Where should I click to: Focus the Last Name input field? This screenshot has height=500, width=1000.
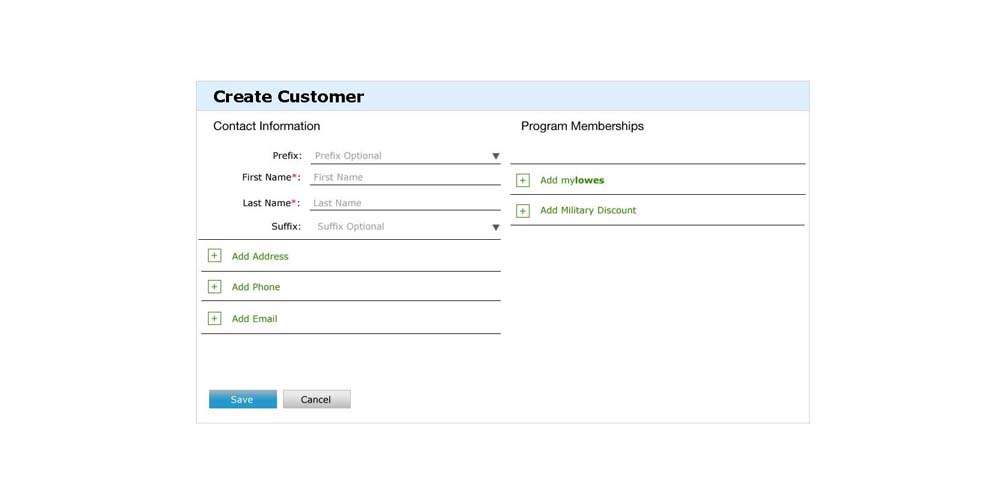405,203
